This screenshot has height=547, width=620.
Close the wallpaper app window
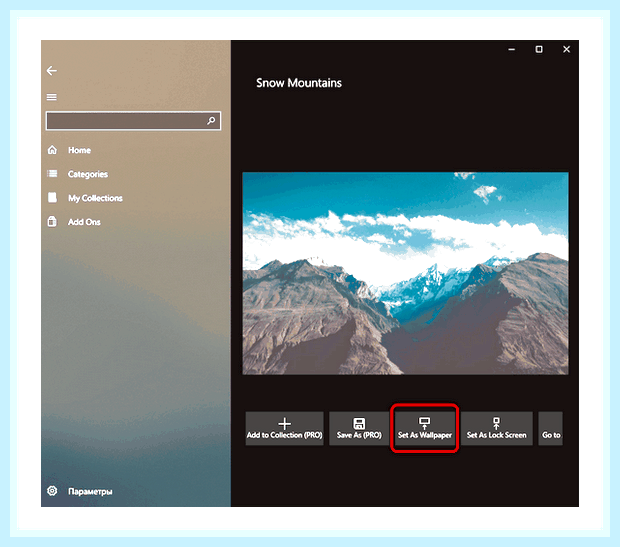567,49
